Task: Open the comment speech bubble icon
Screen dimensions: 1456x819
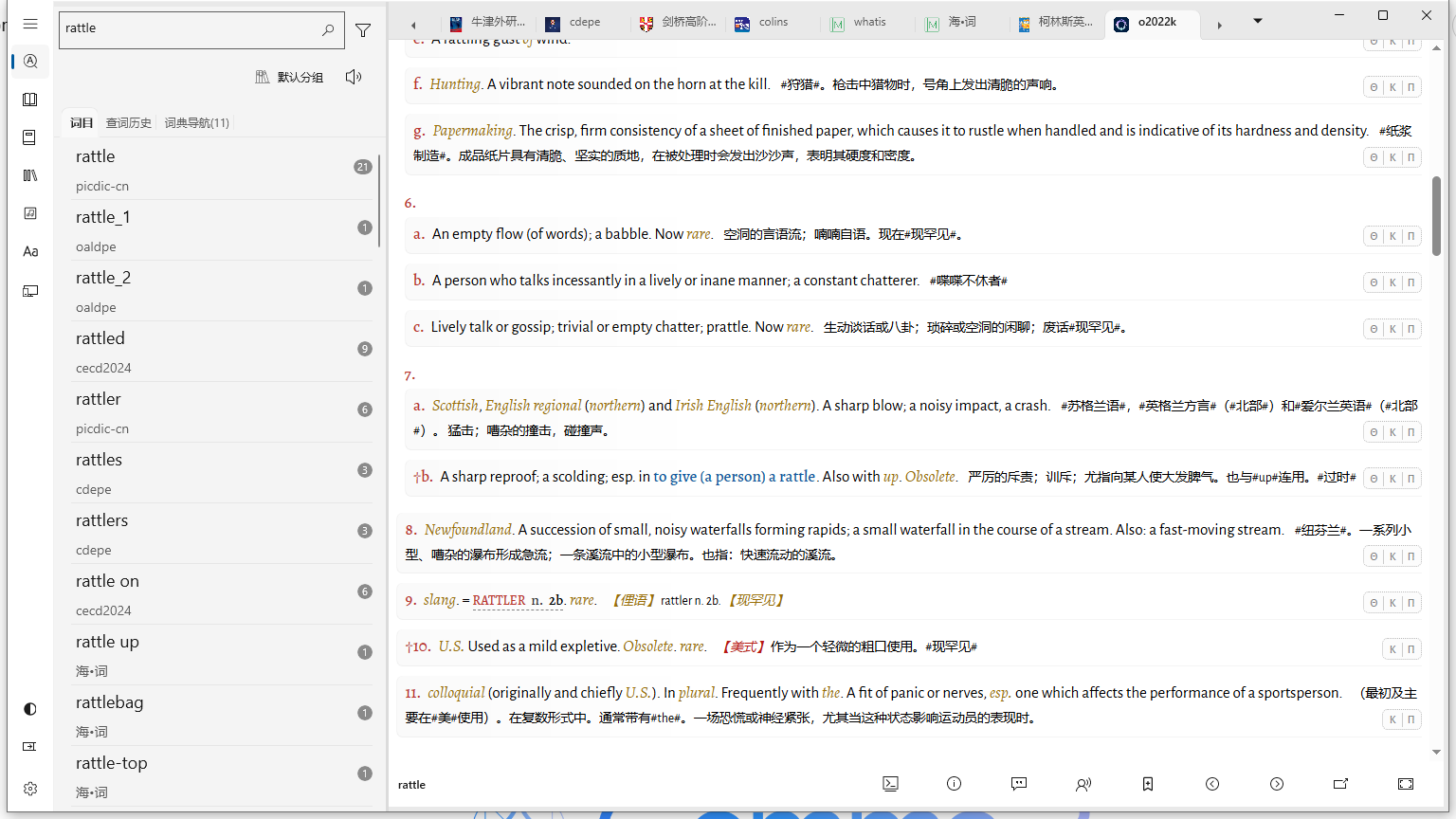Action: coord(1019,784)
